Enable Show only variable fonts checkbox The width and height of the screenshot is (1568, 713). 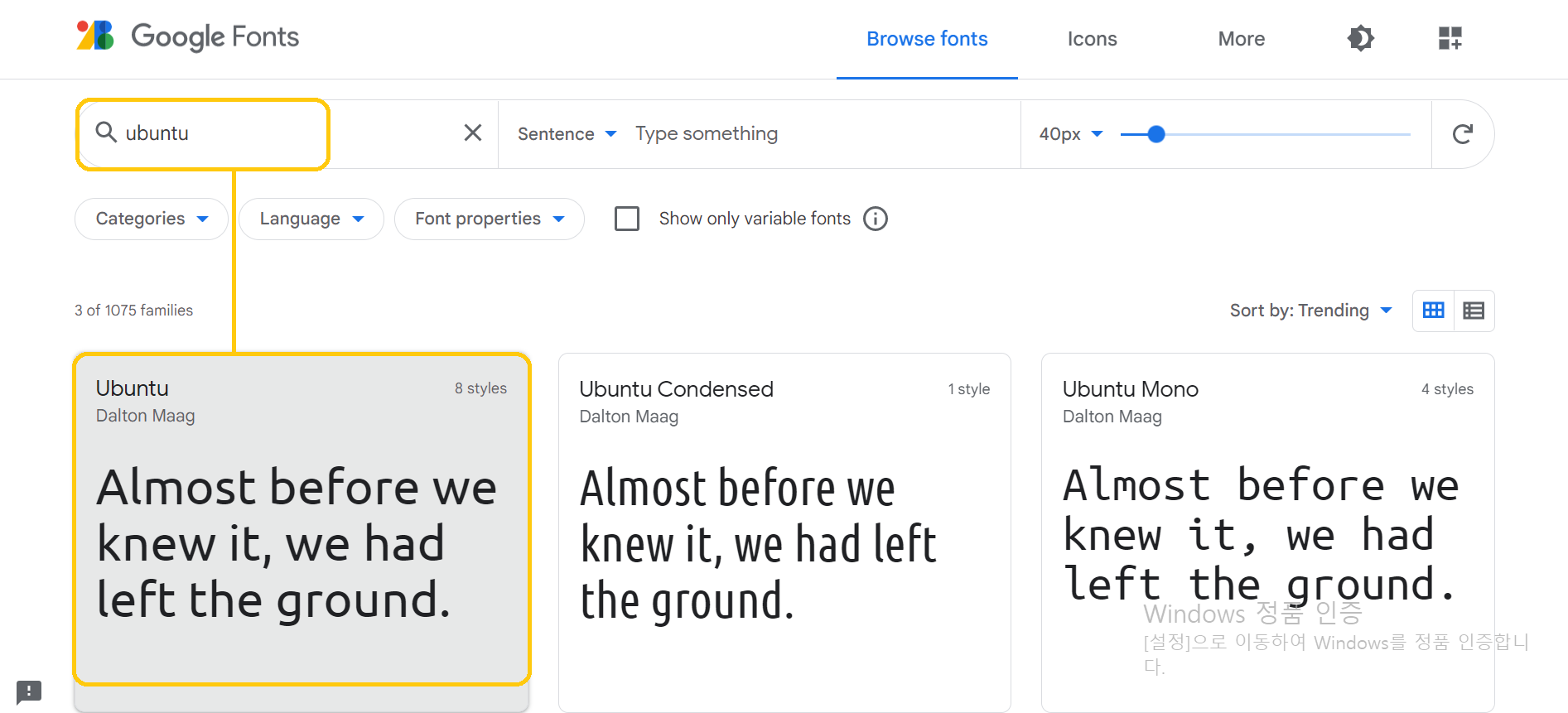point(627,219)
